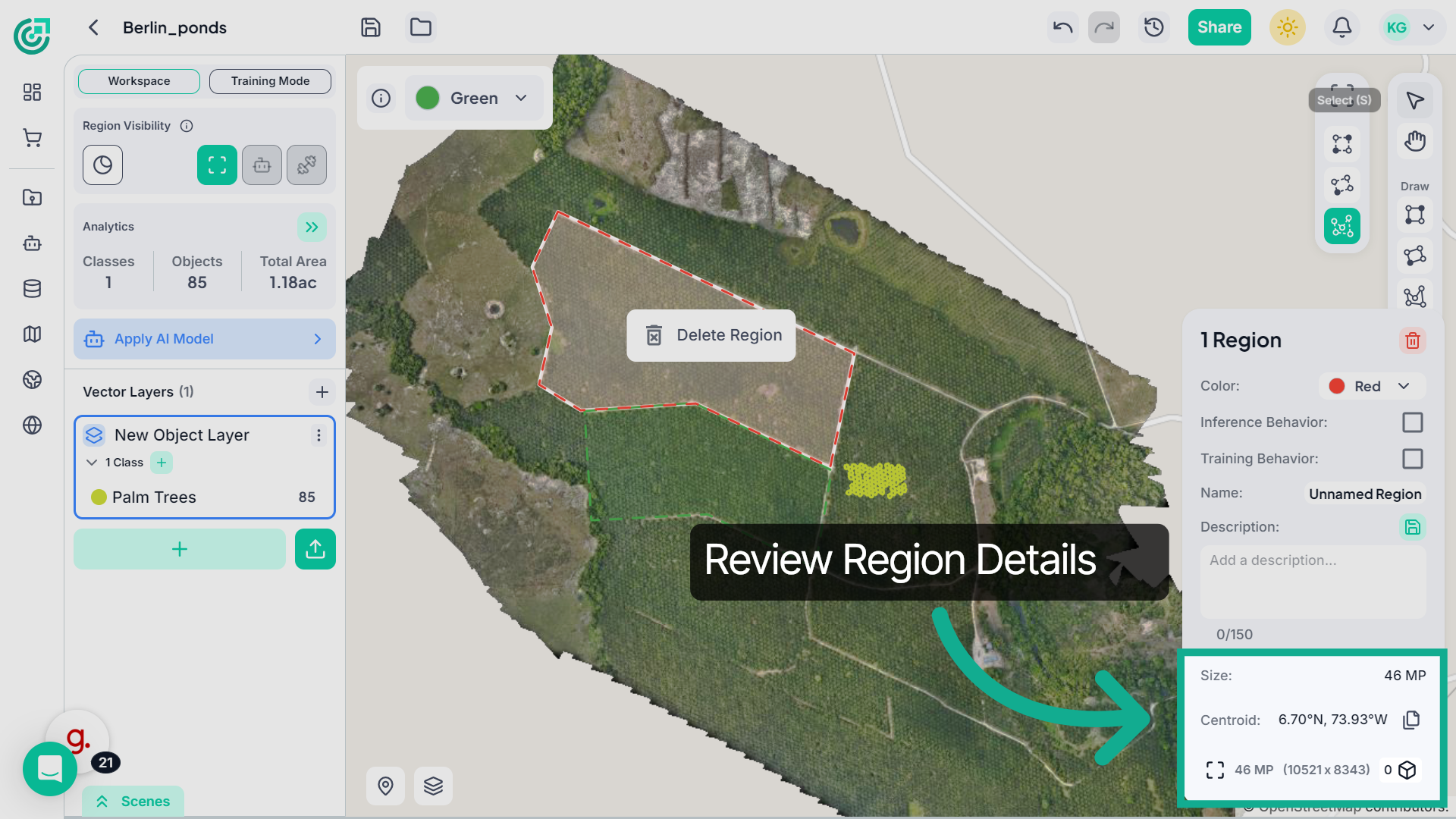This screenshot has height=819, width=1456.
Task: Save the region description
Action: (1413, 527)
